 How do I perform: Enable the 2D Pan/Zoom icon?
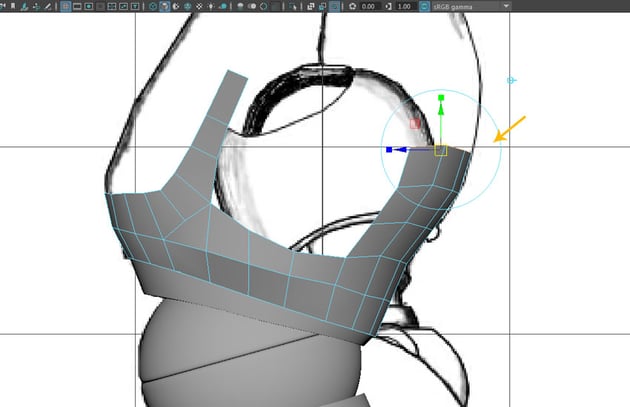pyautogui.click(x=36, y=6)
